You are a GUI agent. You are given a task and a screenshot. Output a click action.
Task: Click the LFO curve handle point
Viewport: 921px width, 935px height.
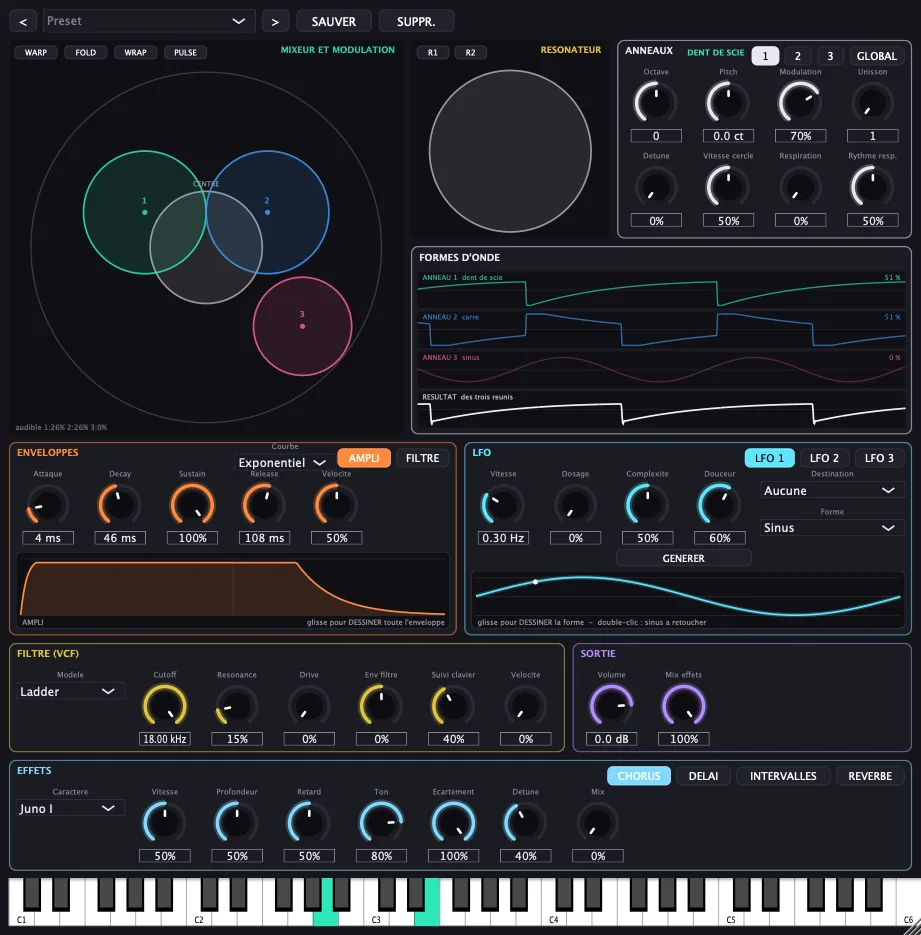coord(535,581)
